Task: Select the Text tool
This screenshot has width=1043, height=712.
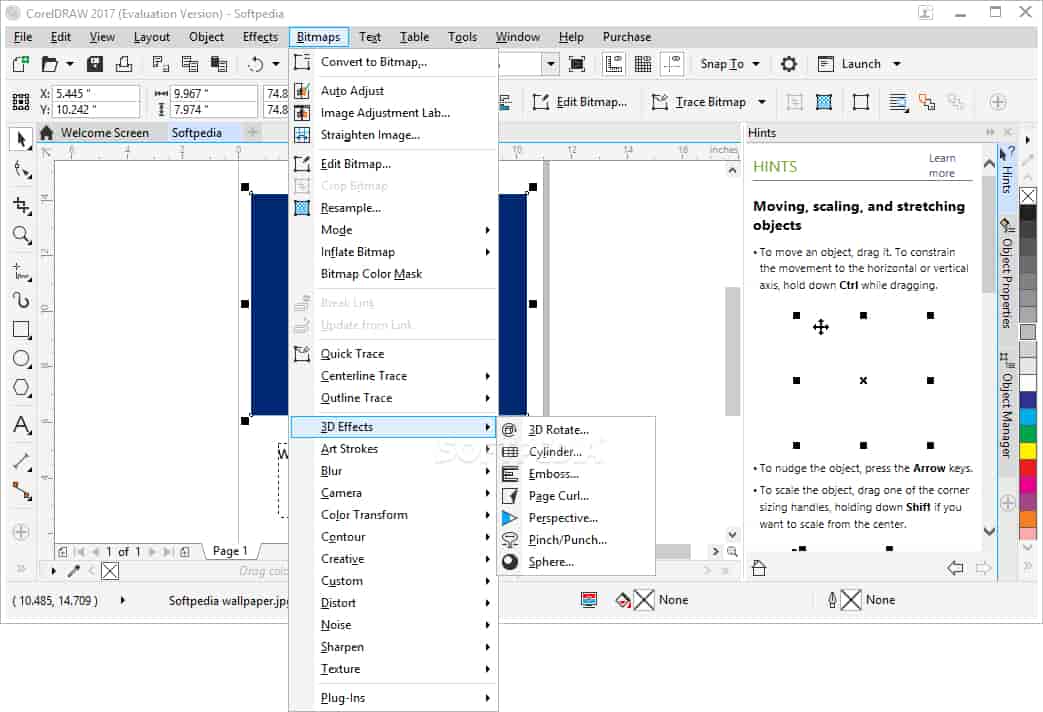Action: pos(21,425)
